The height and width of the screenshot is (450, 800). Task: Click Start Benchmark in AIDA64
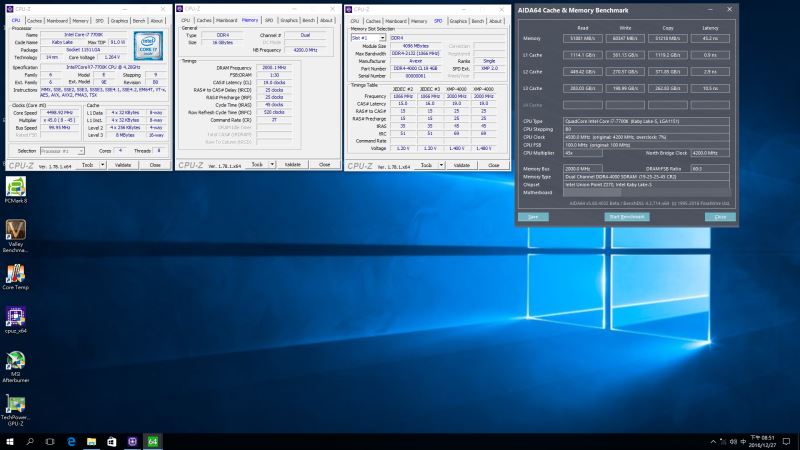627,217
